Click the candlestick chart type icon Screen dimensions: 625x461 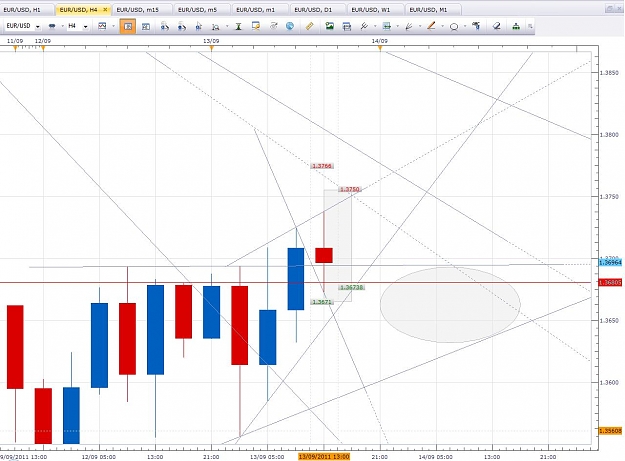pos(52,26)
